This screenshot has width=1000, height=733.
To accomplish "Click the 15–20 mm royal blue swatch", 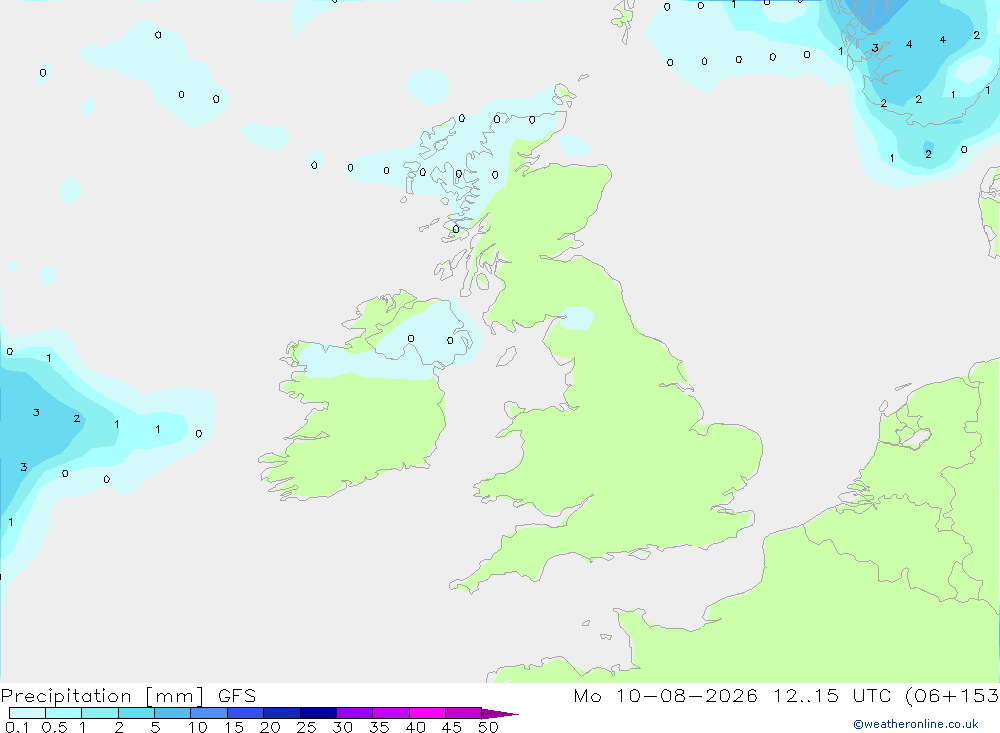I will click(245, 713).
